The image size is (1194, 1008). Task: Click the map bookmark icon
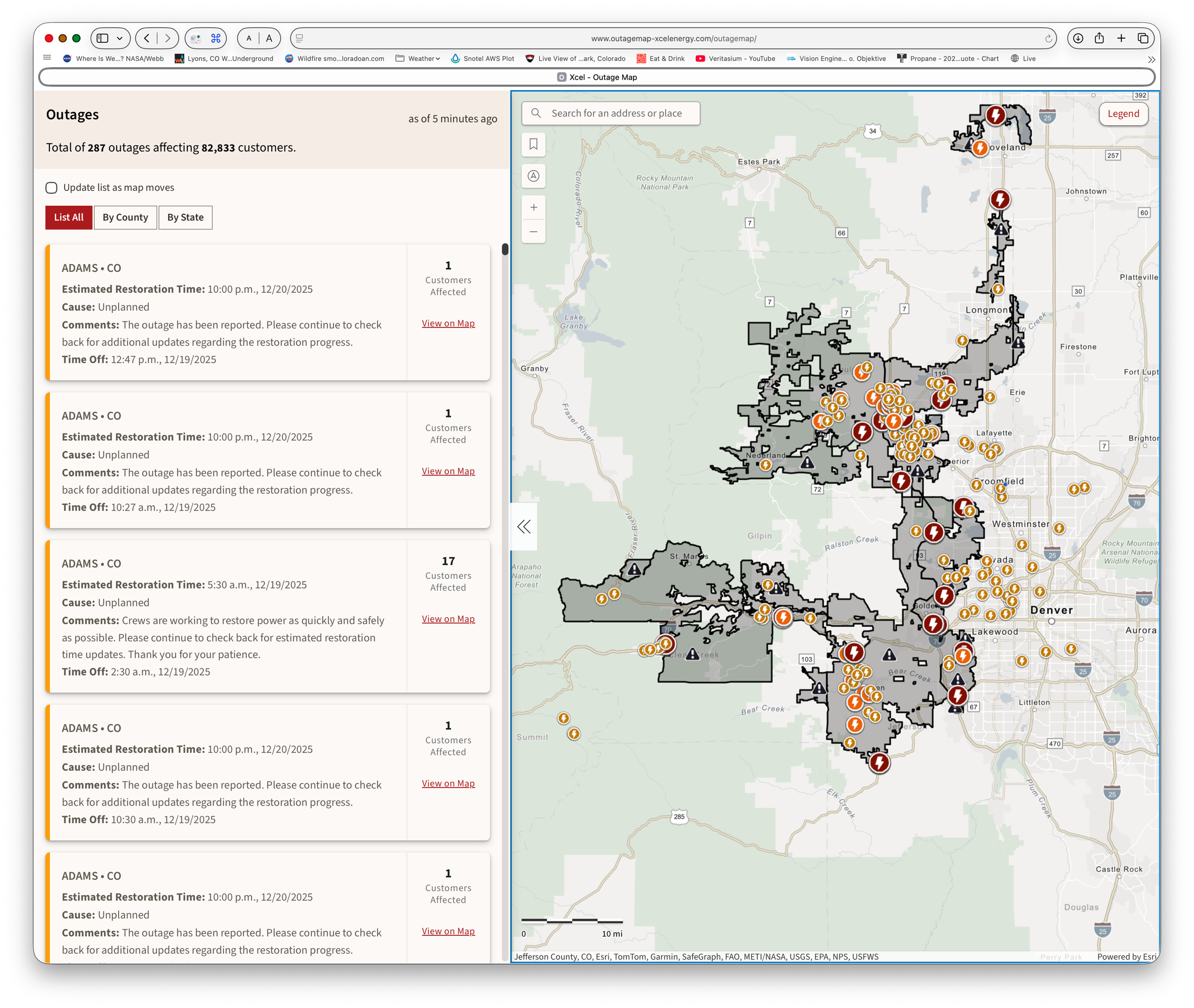pos(533,145)
